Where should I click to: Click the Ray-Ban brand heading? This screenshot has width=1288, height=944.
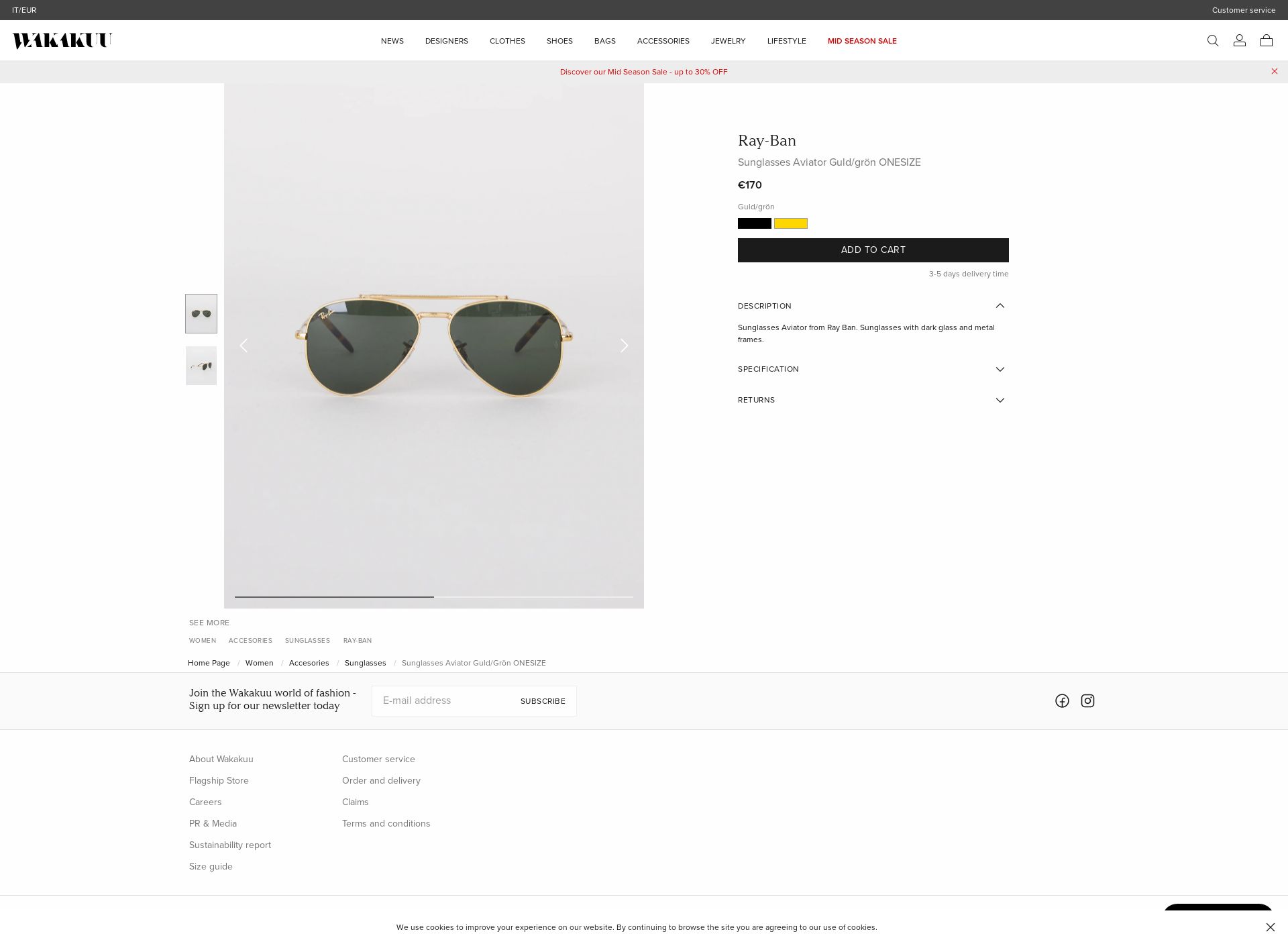(767, 141)
